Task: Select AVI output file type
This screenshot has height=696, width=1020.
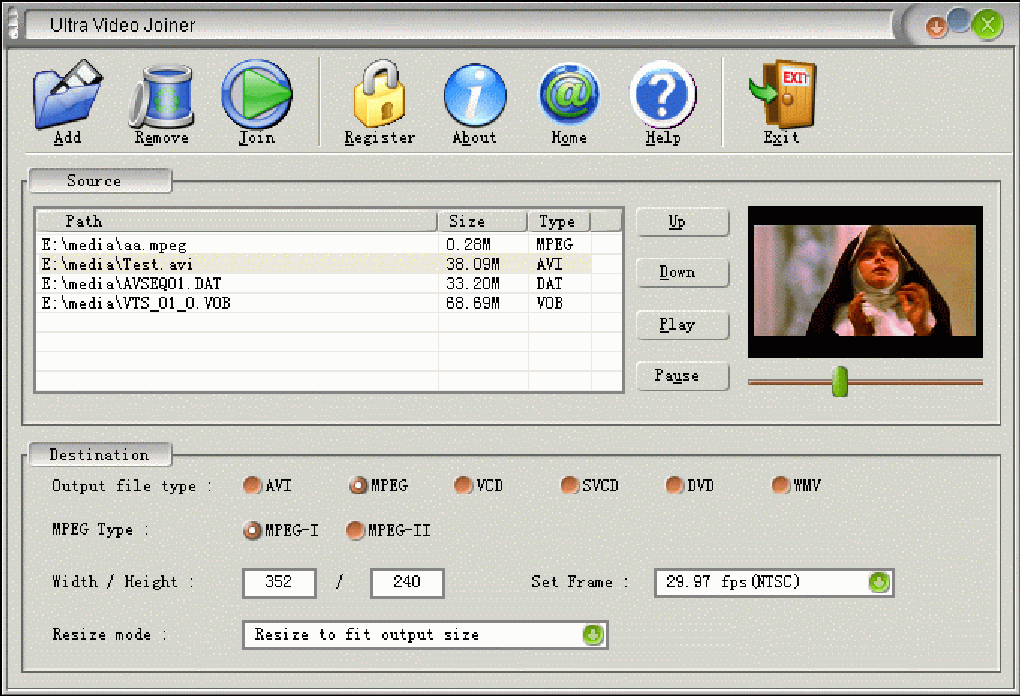Action: 252,485
